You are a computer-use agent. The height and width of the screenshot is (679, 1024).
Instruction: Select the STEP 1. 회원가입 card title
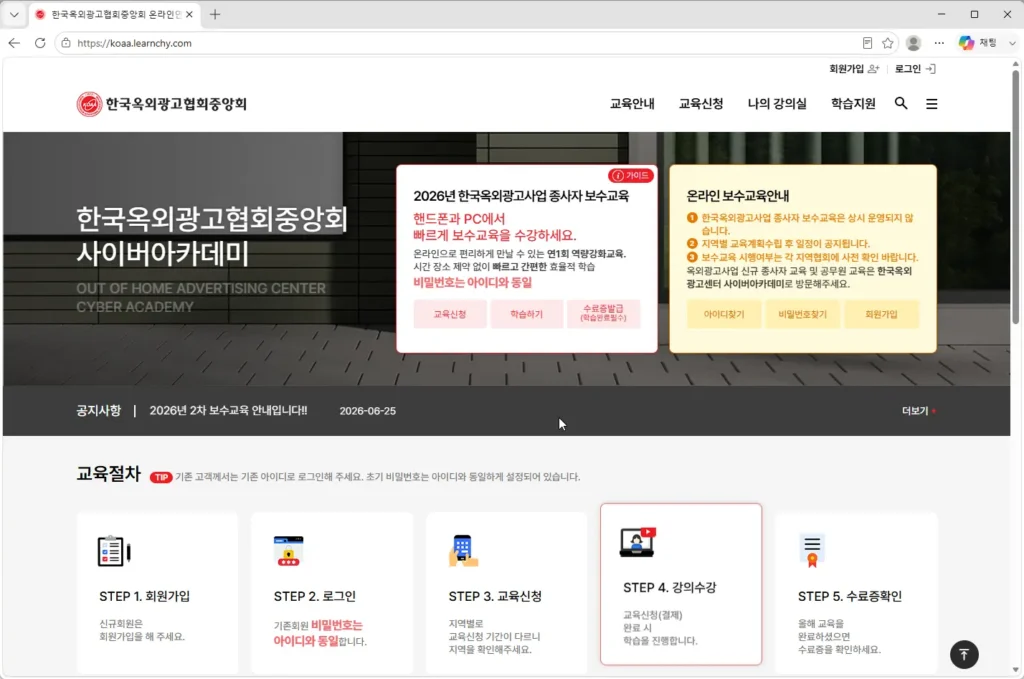(x=144, y=596)
